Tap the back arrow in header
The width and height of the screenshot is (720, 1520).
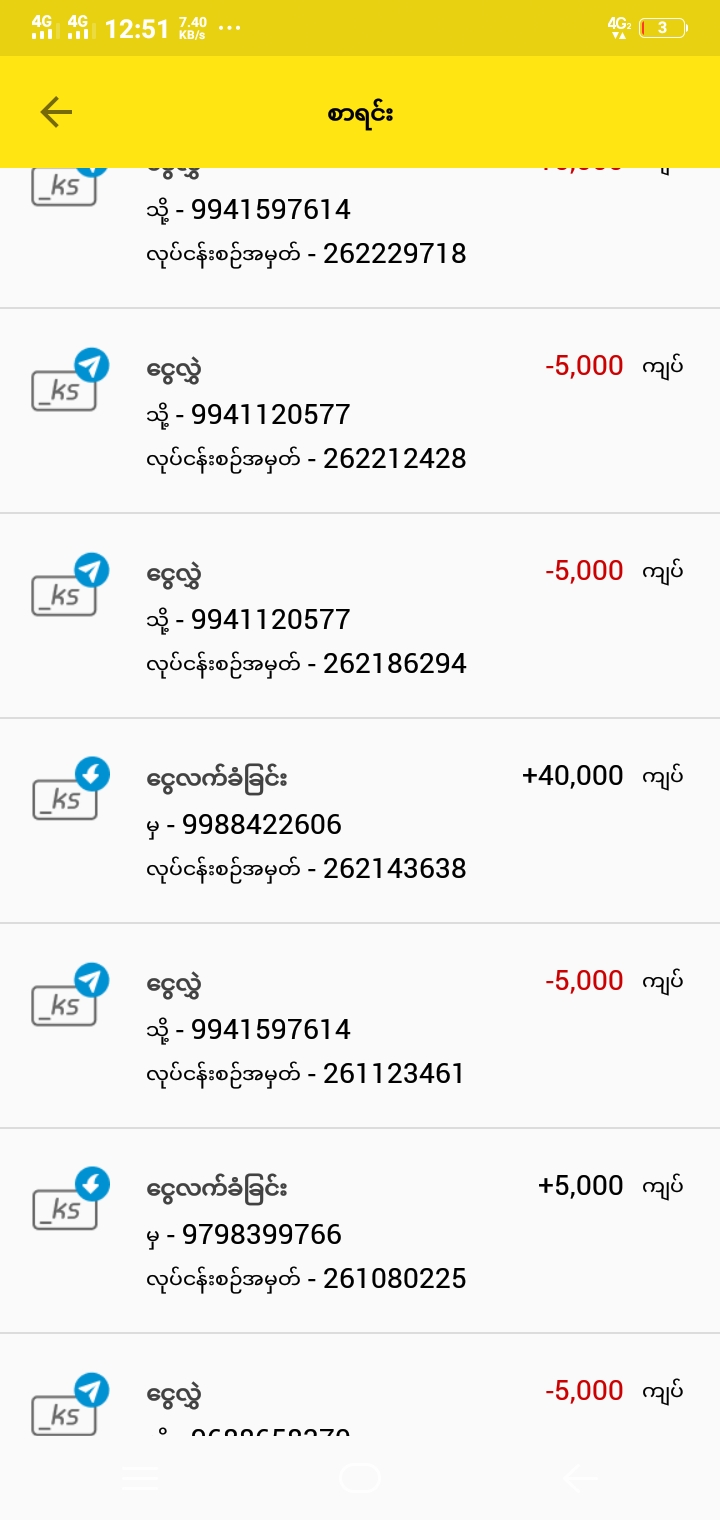click(x=56, y=112)
